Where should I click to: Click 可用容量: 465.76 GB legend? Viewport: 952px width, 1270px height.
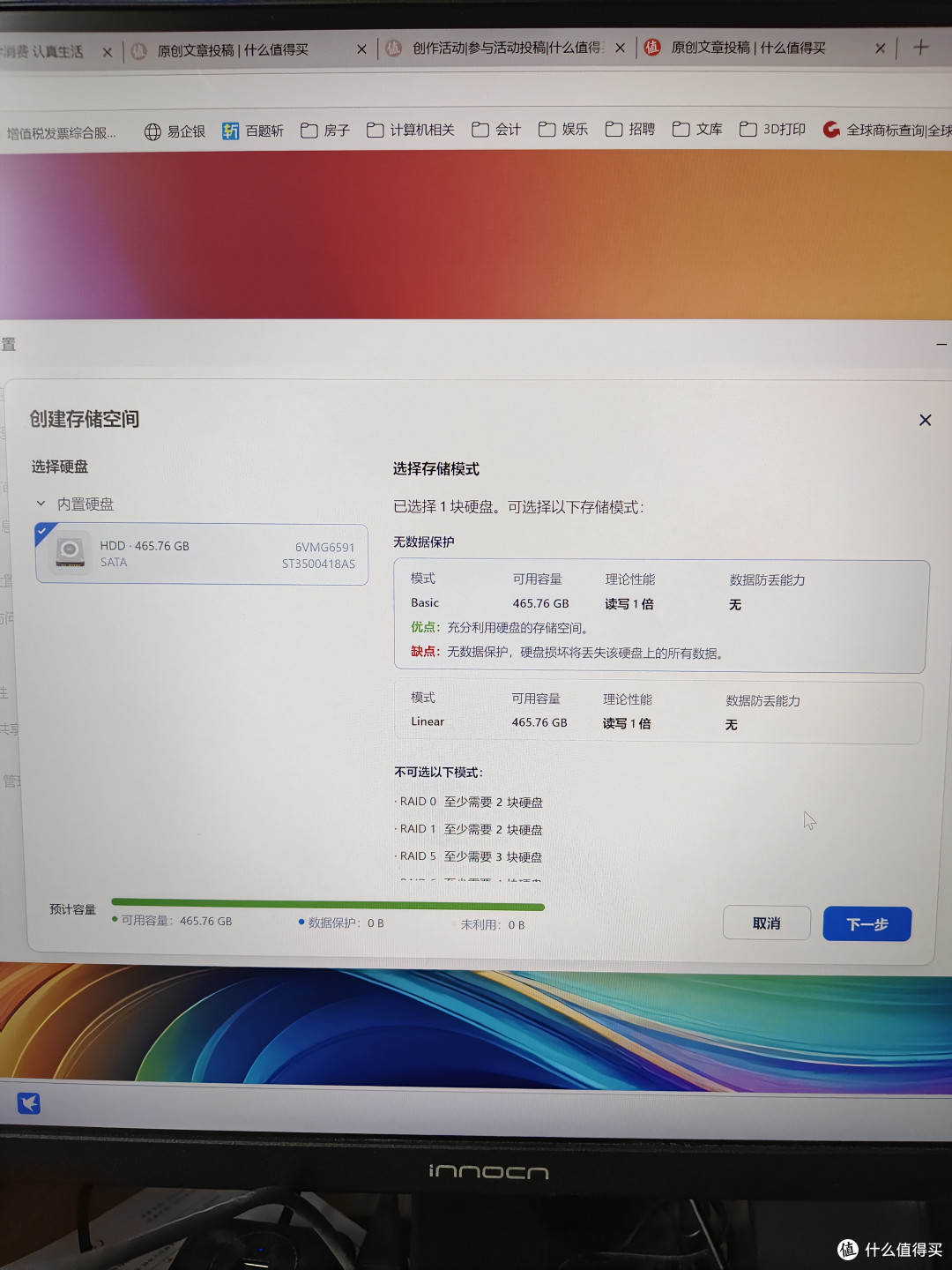172,921
